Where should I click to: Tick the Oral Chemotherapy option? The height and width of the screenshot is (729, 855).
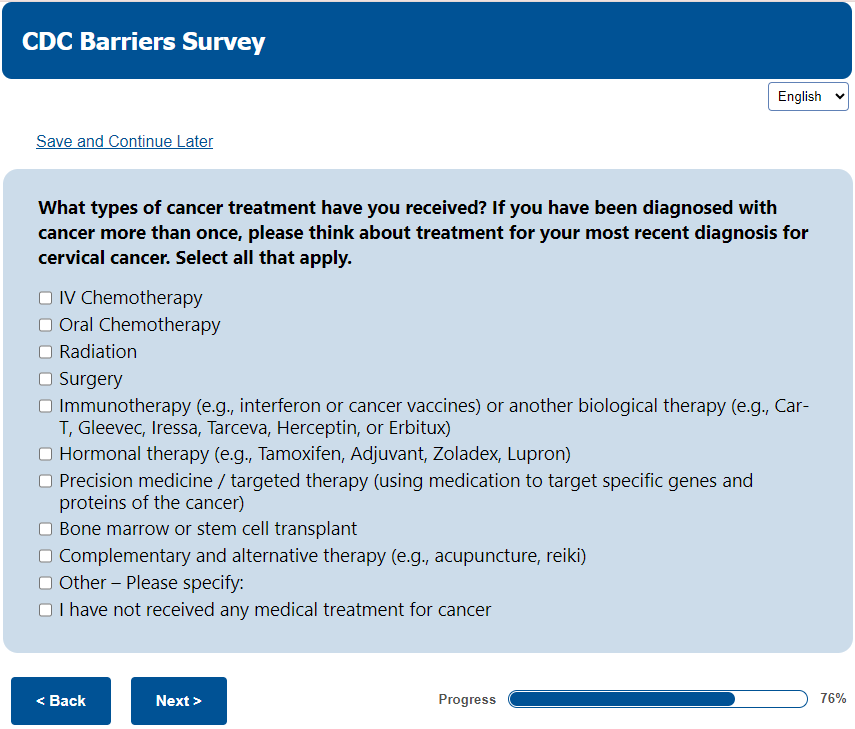[45, 325]
